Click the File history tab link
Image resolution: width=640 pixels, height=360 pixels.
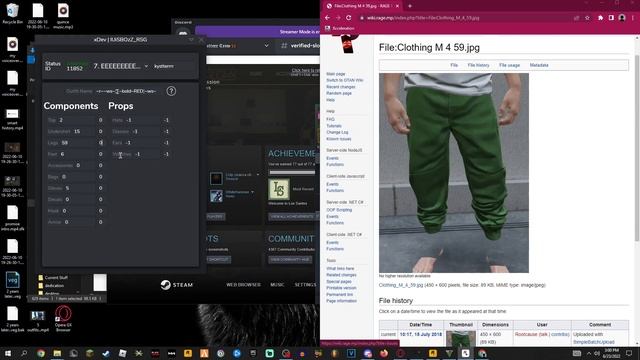[478, 65]
